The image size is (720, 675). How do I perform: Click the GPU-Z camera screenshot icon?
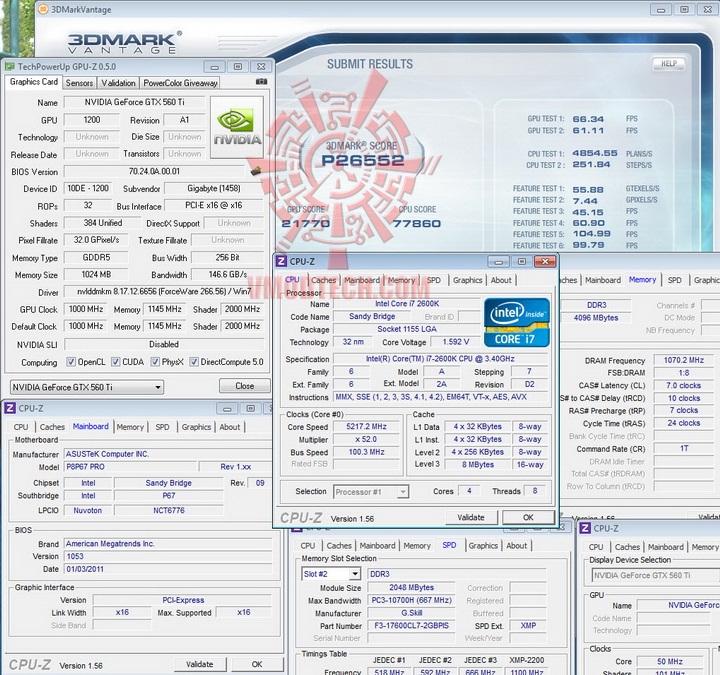[262, 82]
